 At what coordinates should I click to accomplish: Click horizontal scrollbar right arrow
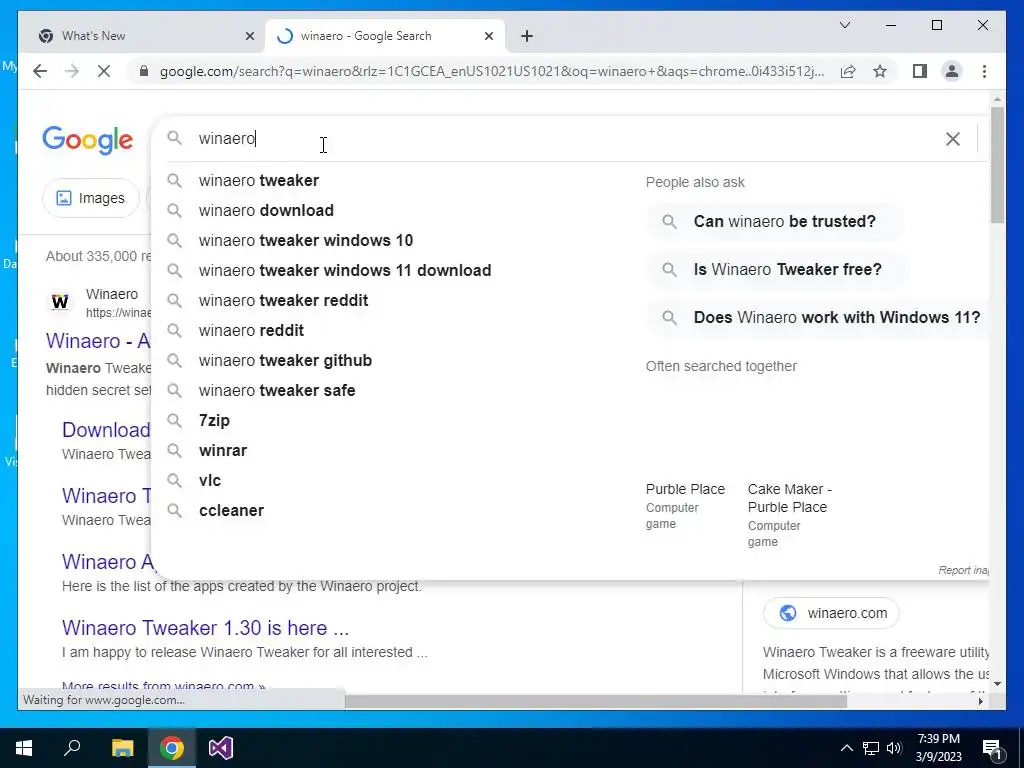click(x=980, y=701)
